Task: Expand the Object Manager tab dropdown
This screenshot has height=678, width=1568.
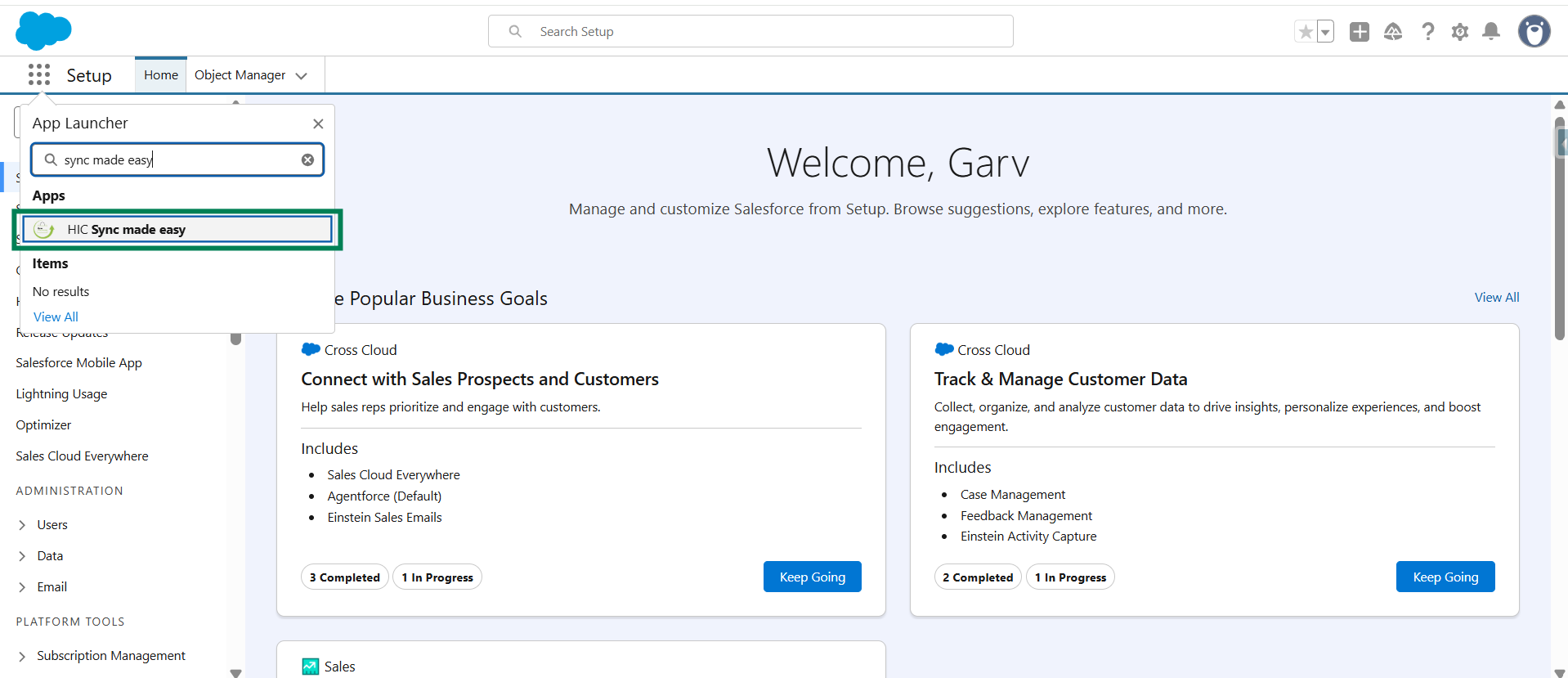Action: [302, 76]
